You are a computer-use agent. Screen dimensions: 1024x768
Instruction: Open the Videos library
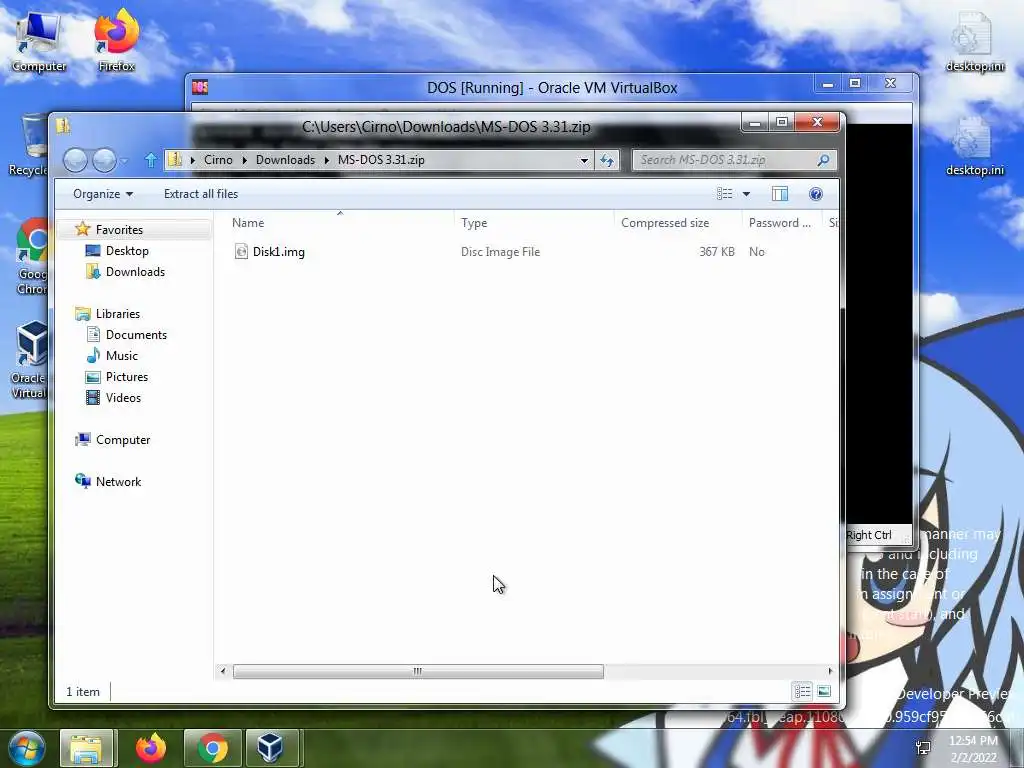[123, 398]
